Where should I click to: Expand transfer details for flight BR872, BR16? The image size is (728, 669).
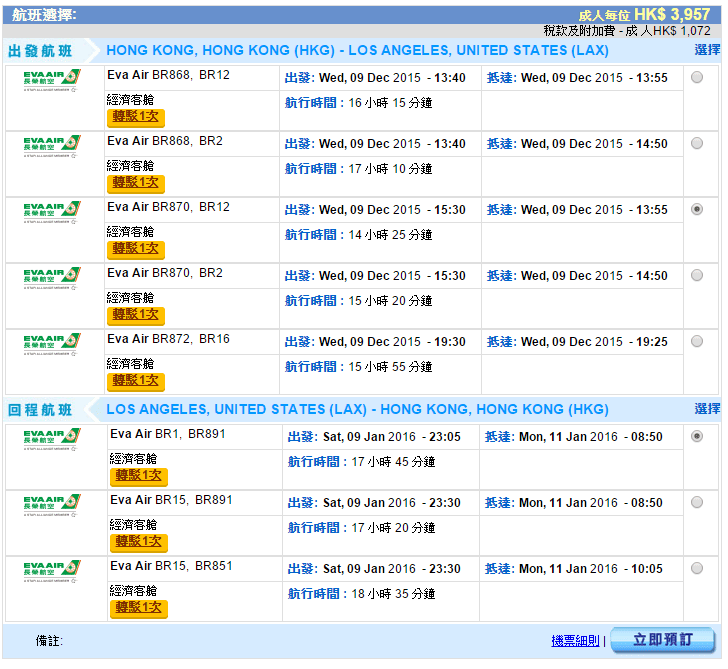135,381
